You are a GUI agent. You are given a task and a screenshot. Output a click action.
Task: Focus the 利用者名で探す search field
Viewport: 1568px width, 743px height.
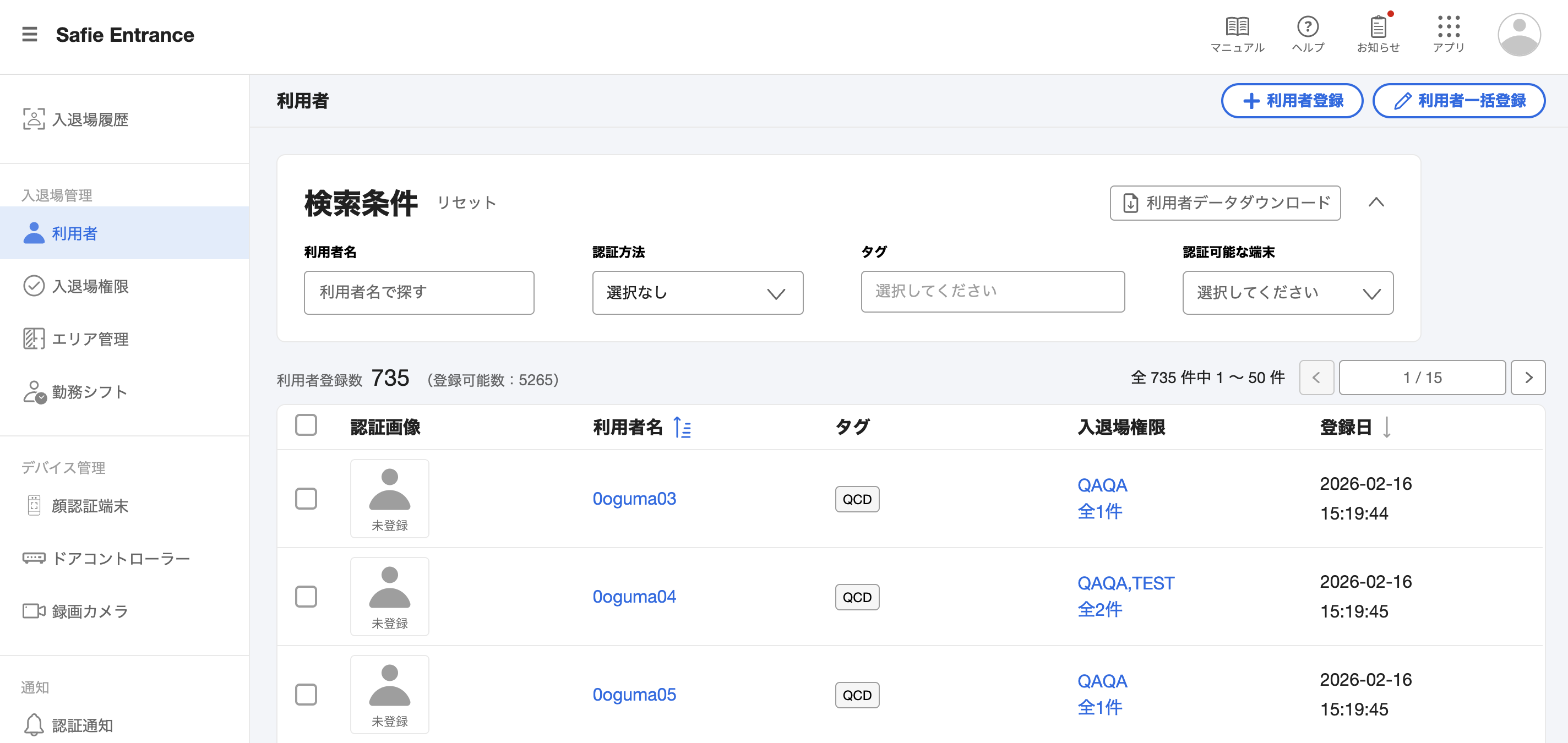tap(419, 293)
